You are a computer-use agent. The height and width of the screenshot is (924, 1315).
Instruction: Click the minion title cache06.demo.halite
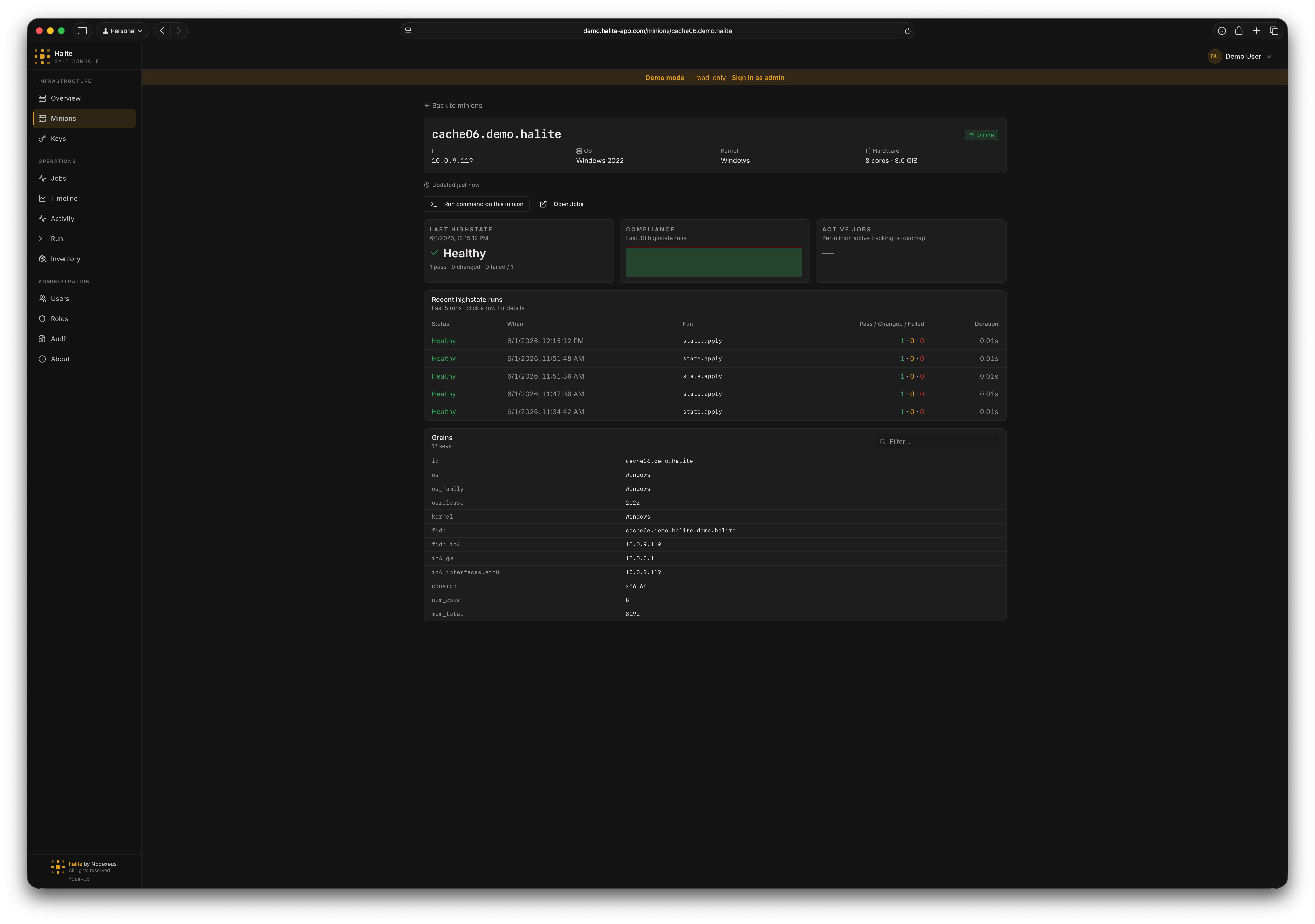[497, 134]
